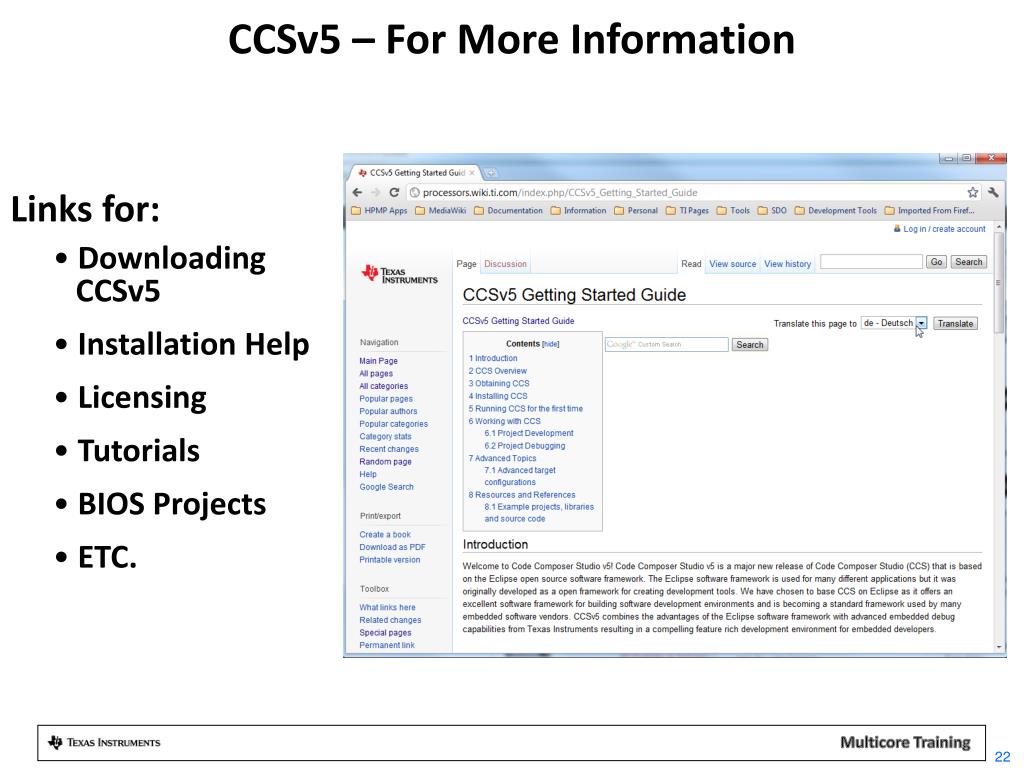Screen dimensions: 1024x768
Task: Click Download as PDF link
Action: [392, 547]
